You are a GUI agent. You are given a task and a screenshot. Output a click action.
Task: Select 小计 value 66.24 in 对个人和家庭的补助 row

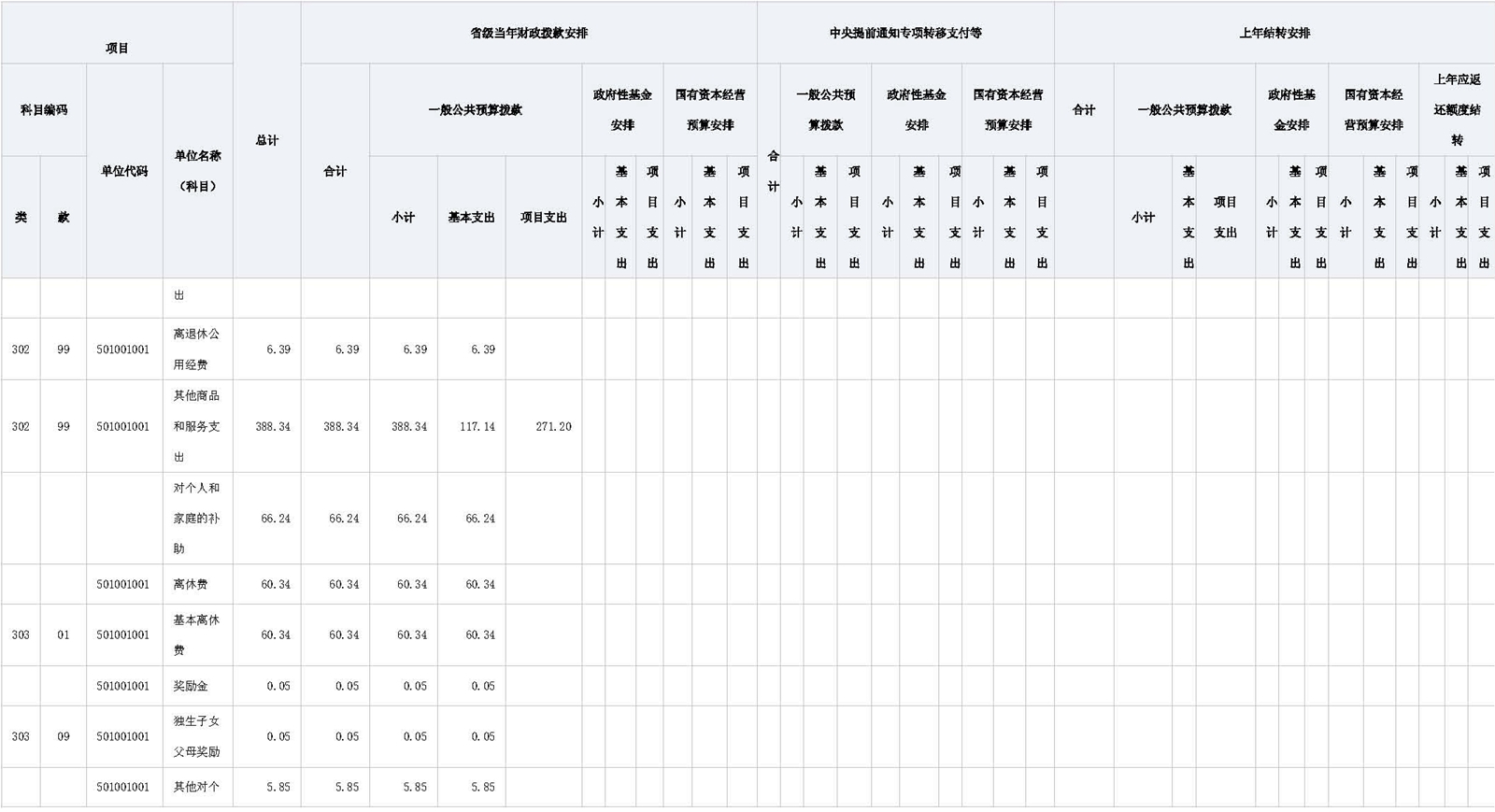point(412,519)
